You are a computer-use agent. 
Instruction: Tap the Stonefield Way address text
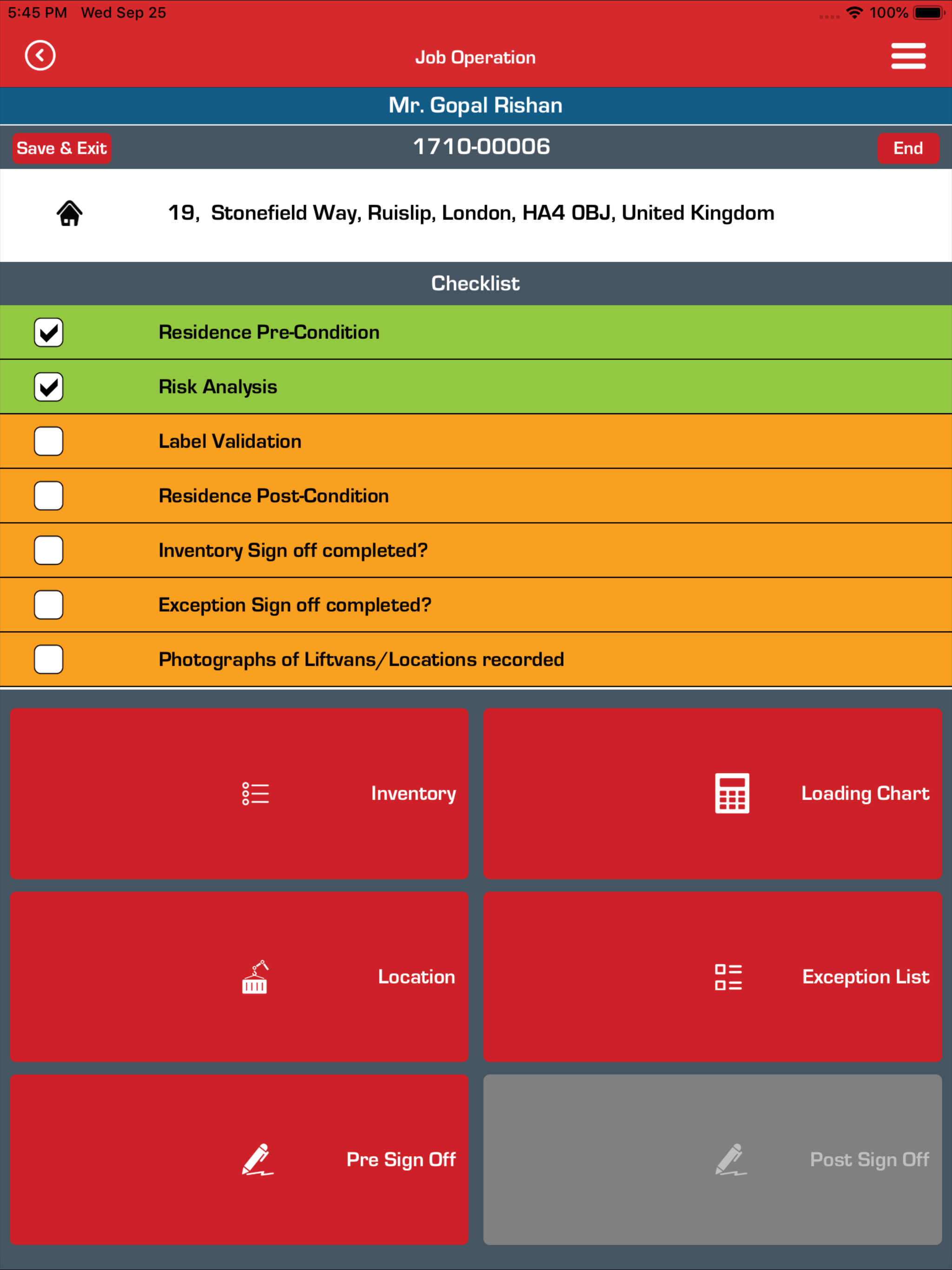pyautogui.click(x=471, y=213)
